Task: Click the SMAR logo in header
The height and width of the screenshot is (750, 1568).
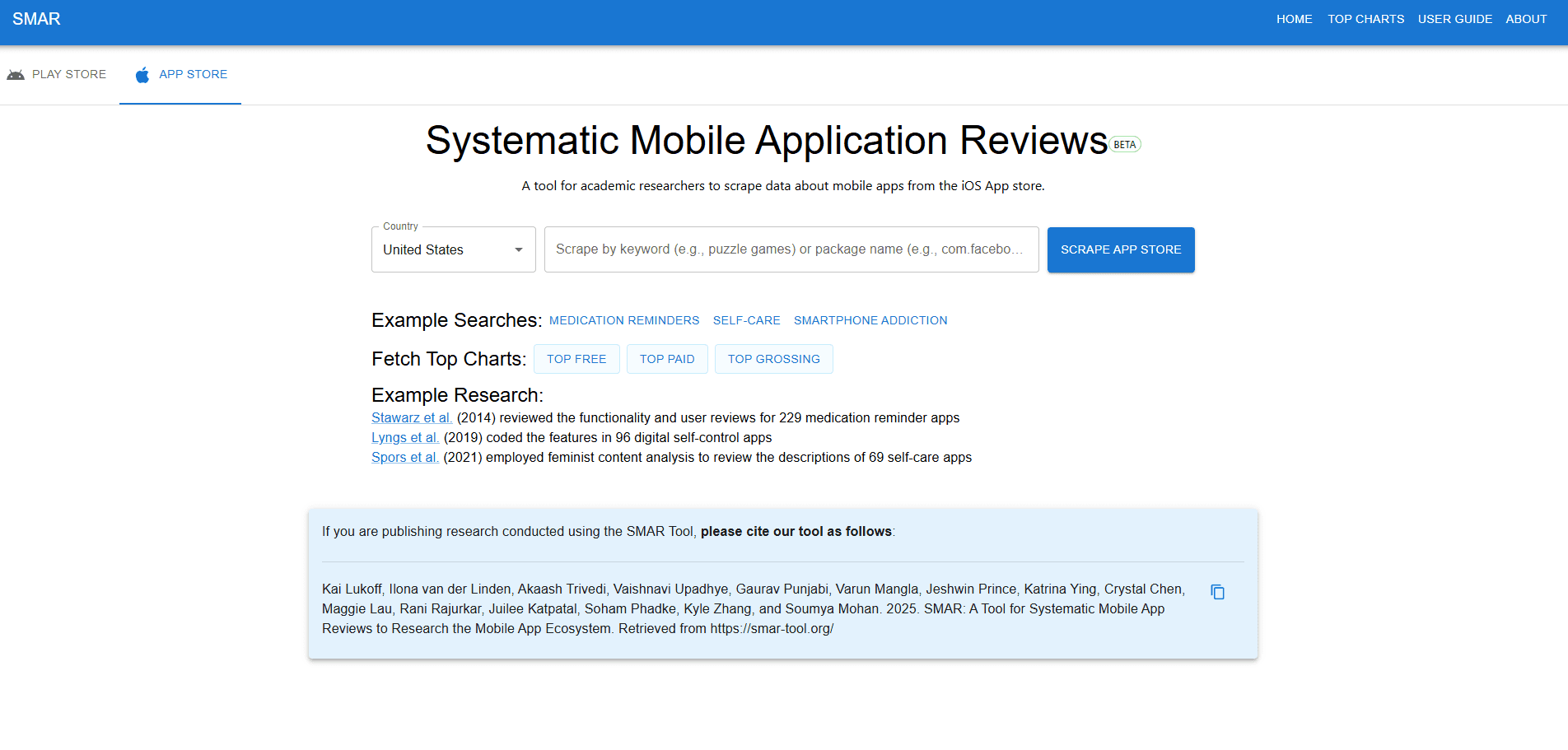Action: click(36, 19)
